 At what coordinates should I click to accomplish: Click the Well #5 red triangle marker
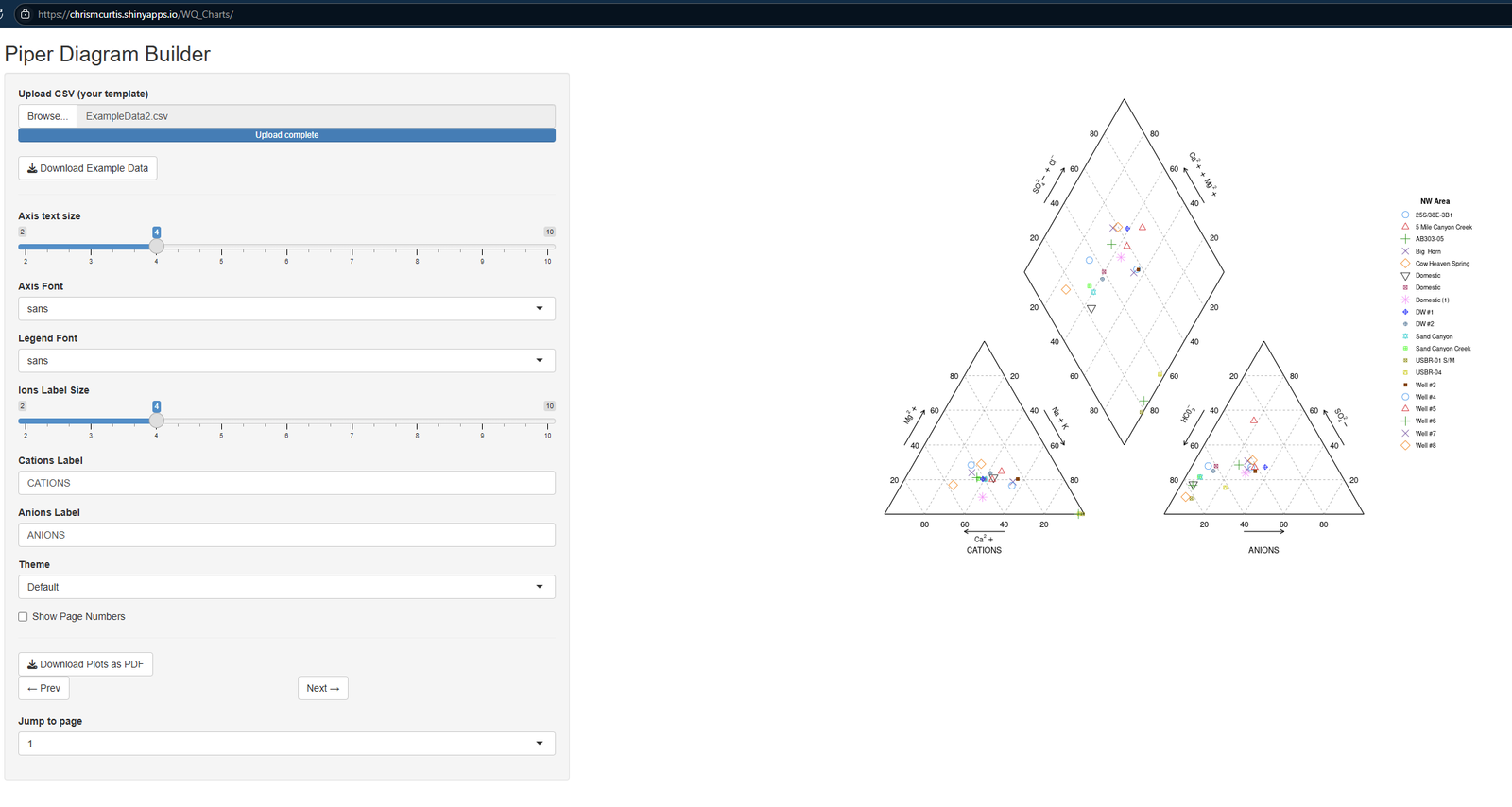[1405, 409]
